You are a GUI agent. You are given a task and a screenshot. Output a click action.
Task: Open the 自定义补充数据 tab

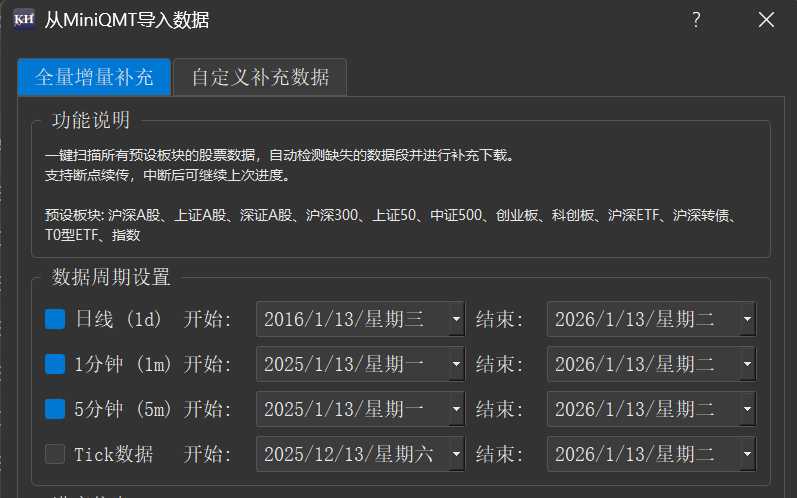coord(260,76)
